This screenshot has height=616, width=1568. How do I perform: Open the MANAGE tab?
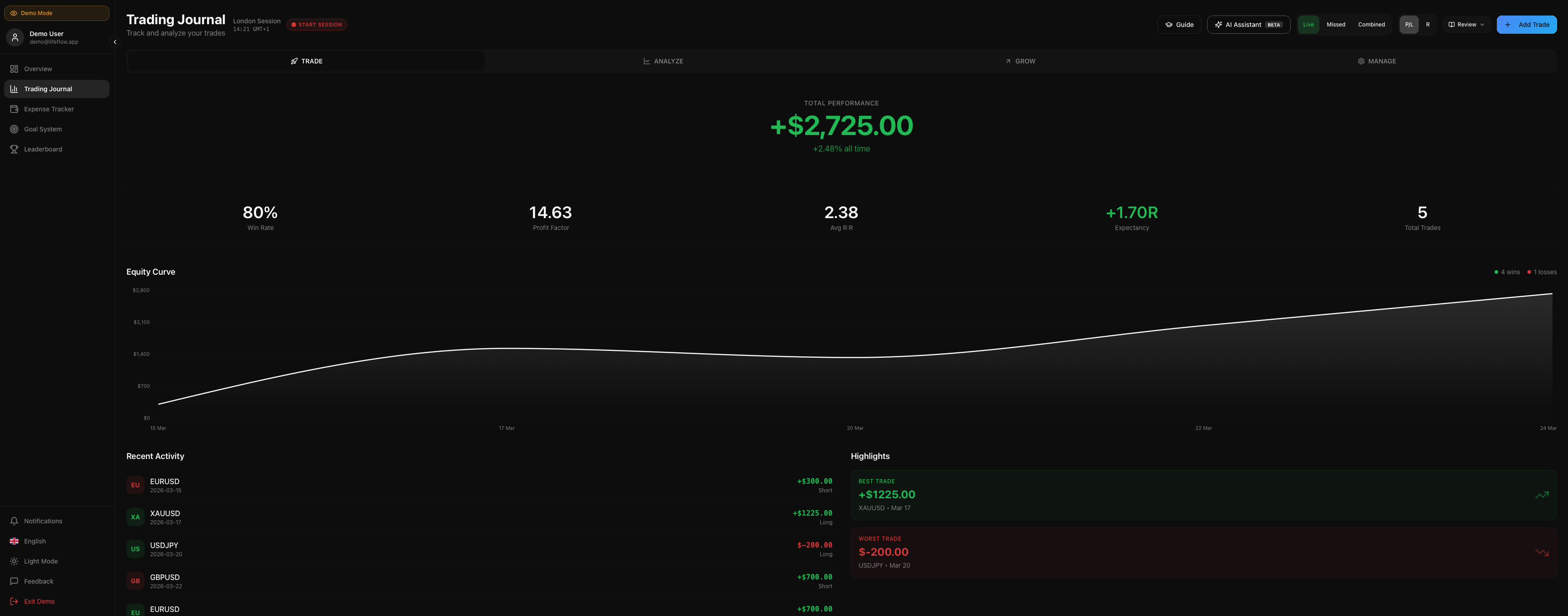coord(1376,62)
